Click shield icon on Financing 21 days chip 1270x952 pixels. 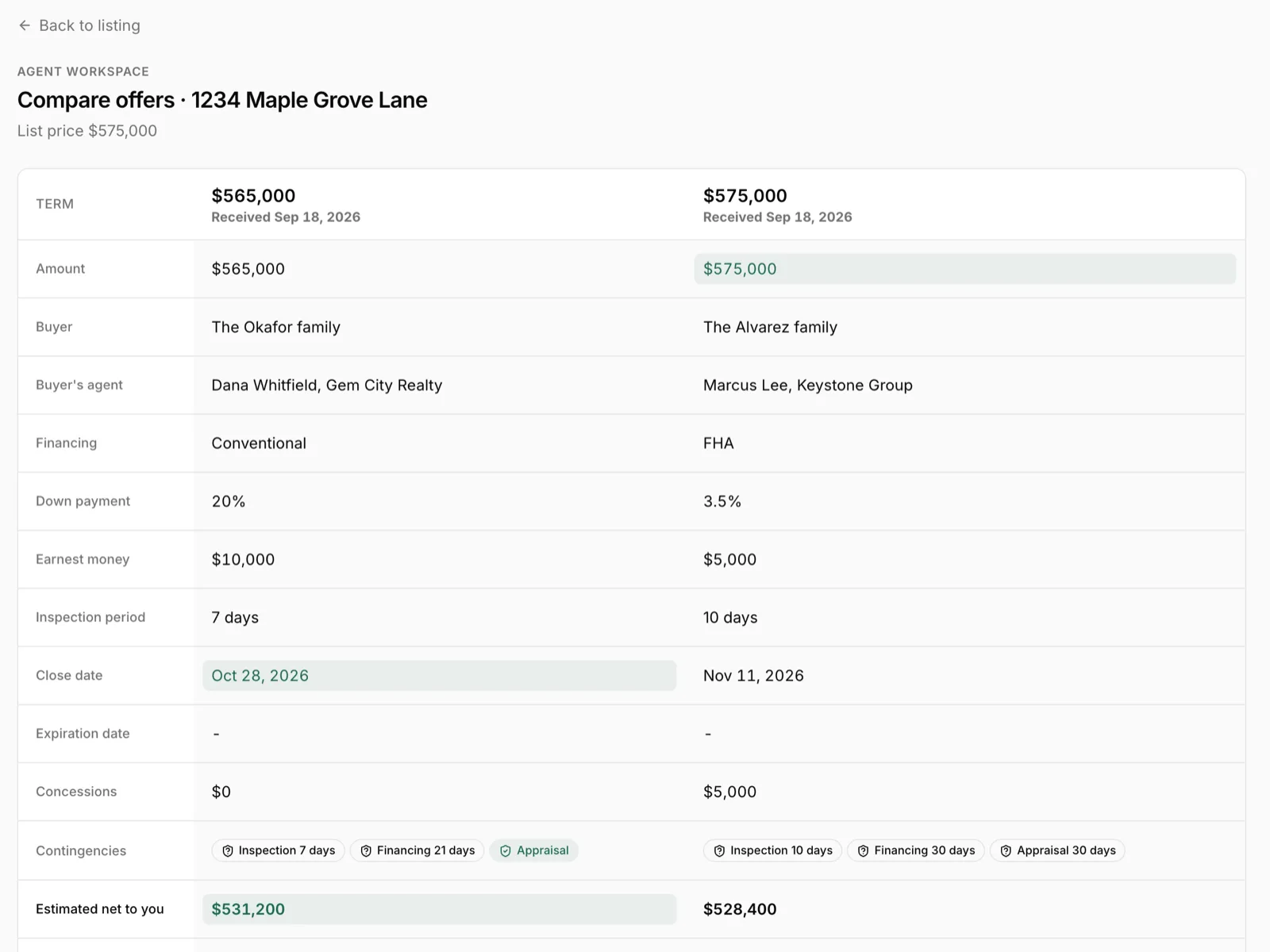366,850
